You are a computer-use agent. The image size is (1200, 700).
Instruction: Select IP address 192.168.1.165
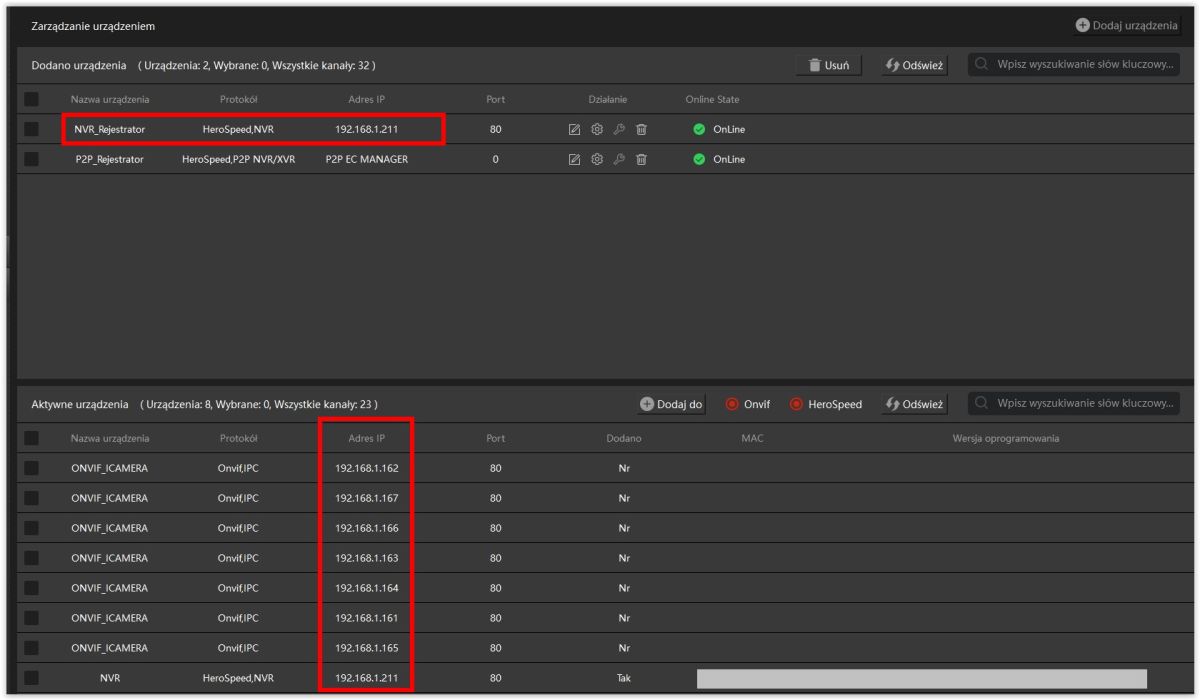[367, 648]
